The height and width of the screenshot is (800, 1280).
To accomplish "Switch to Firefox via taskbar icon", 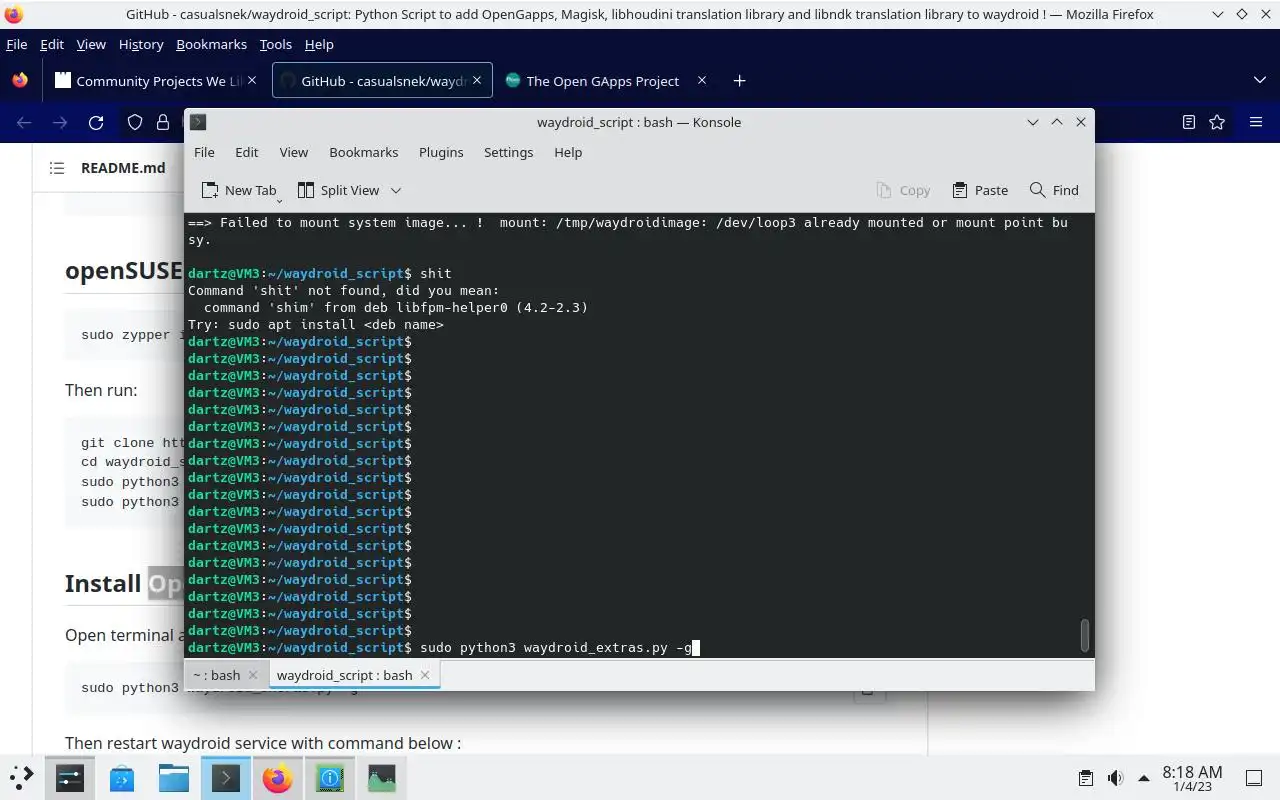I will point(278,777).
